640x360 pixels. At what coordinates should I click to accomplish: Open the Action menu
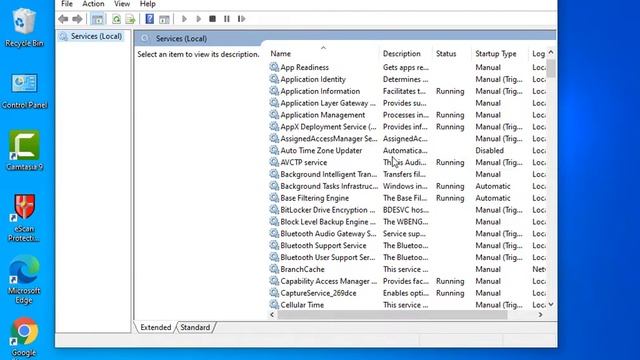tap(93, 4)
